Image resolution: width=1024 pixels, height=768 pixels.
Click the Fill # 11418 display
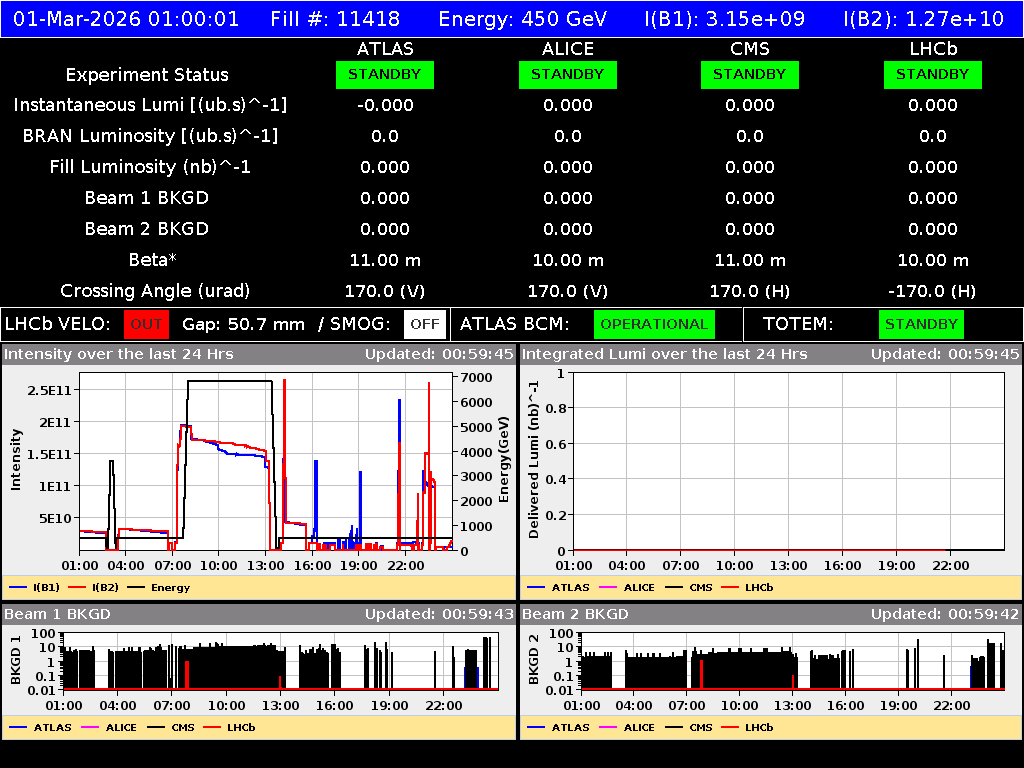[333, 18]
